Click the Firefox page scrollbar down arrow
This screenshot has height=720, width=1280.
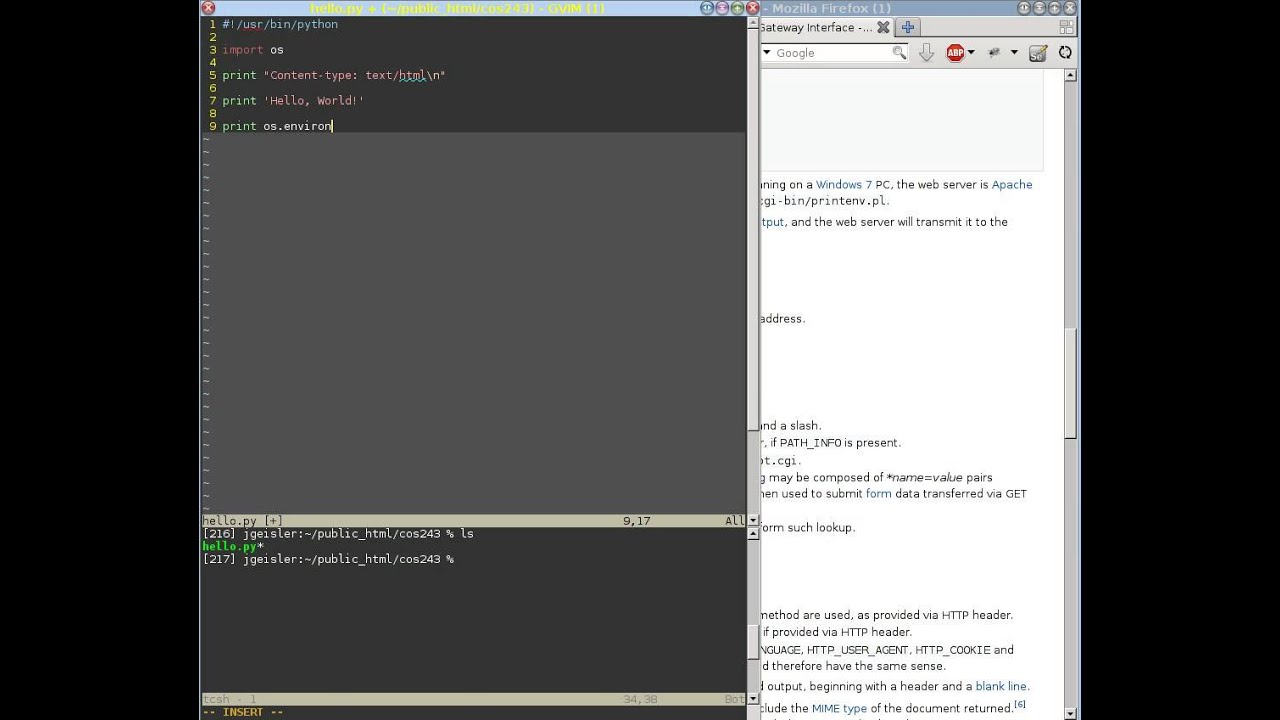1070,713
